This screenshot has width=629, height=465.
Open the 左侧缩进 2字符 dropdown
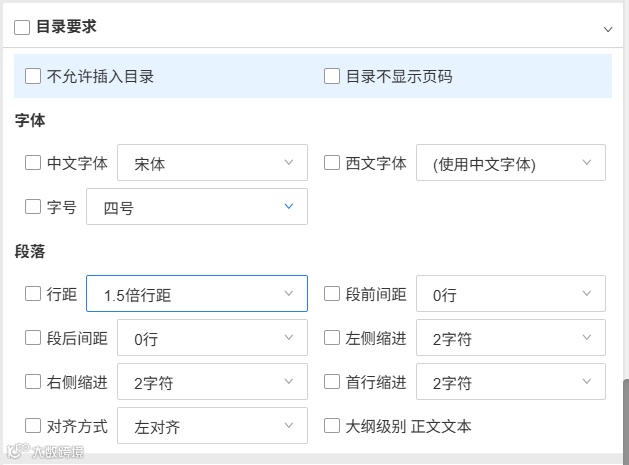point(510,338)
